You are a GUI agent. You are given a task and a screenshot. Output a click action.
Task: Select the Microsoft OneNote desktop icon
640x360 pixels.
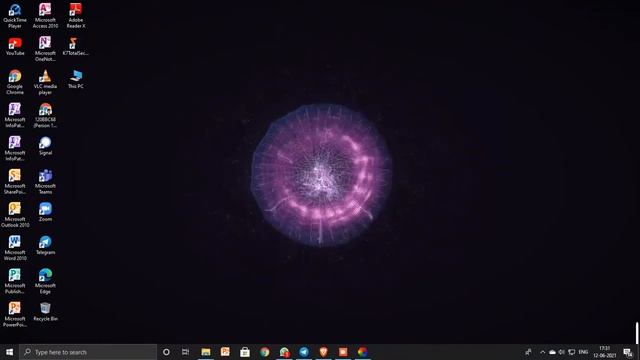point(45,49)
